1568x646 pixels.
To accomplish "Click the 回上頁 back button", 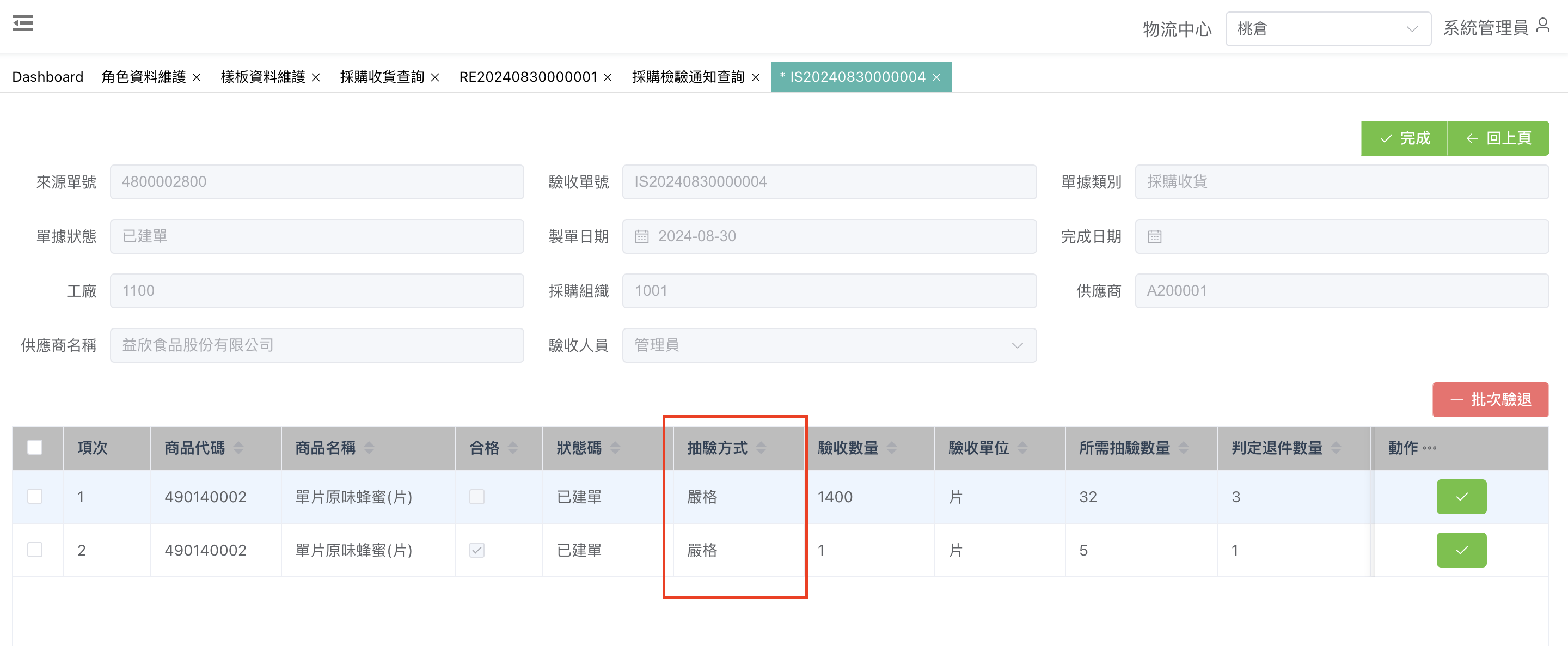I will tap(1498, 138).
